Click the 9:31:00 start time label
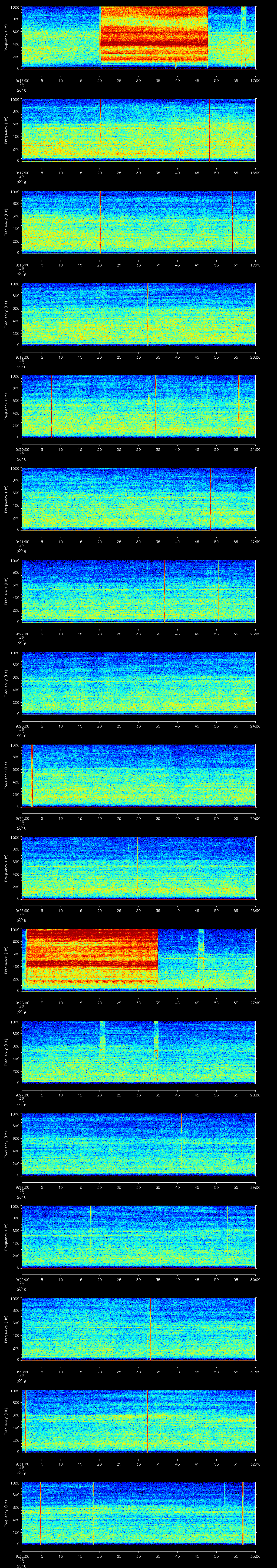The image size is (277, 1568). 22,1463
